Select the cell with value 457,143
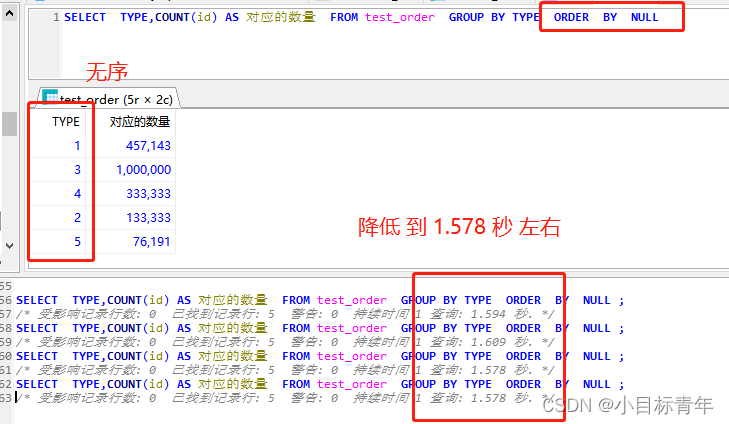 [x=148, y=146]
